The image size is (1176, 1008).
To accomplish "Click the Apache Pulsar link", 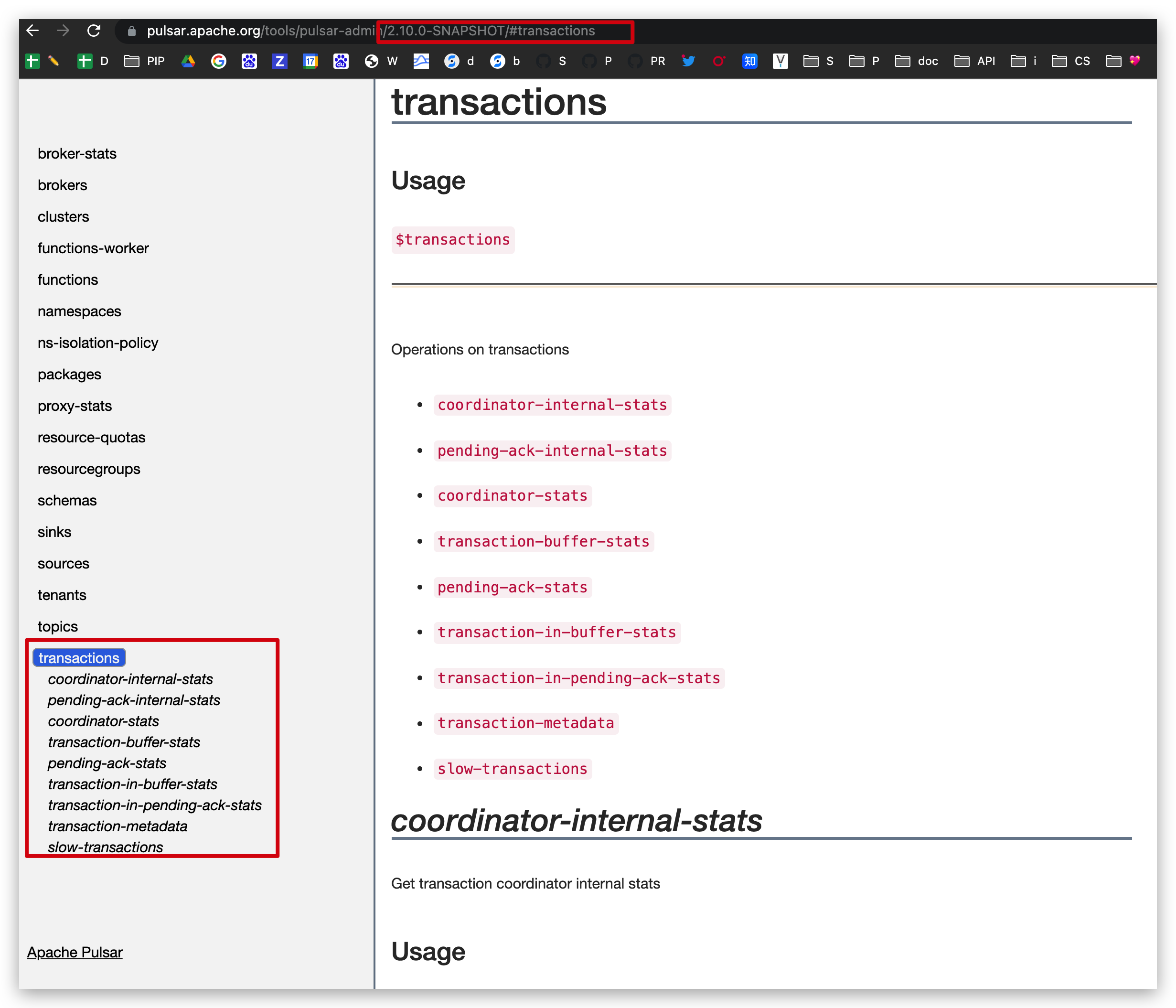I will coord(75,953).
